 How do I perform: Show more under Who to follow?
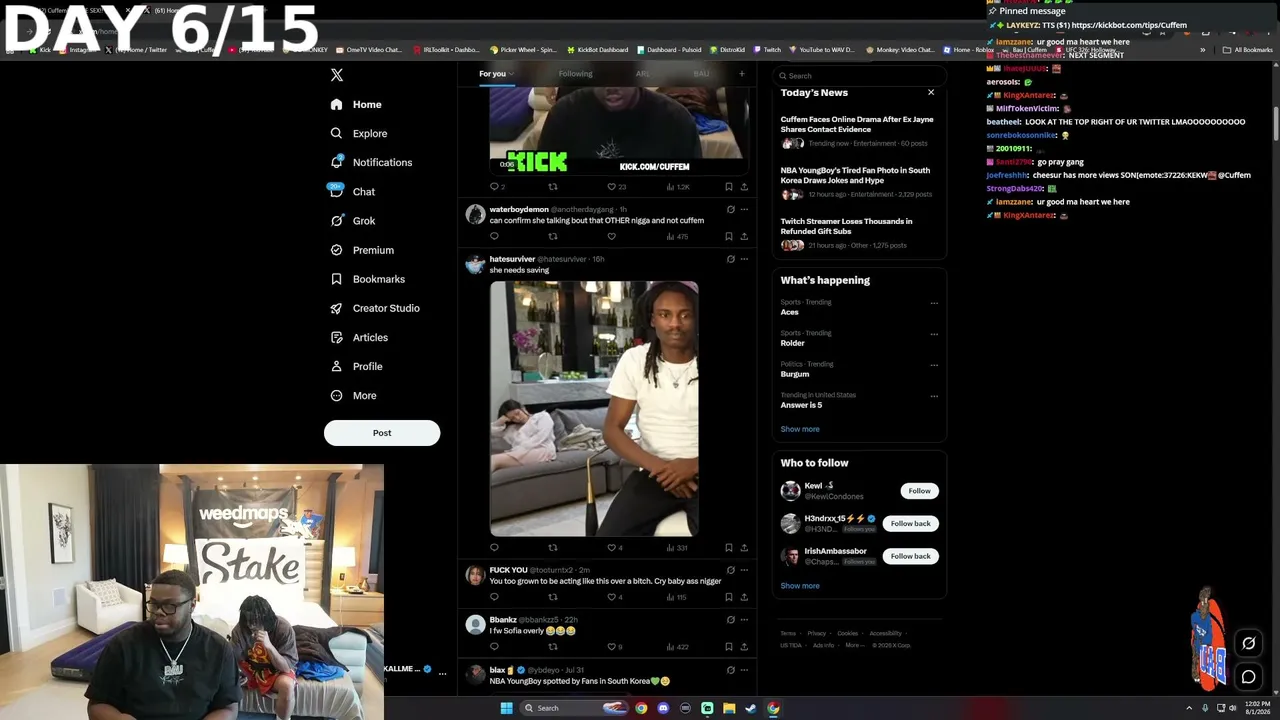pyautogui.click(x=800, y=586)
